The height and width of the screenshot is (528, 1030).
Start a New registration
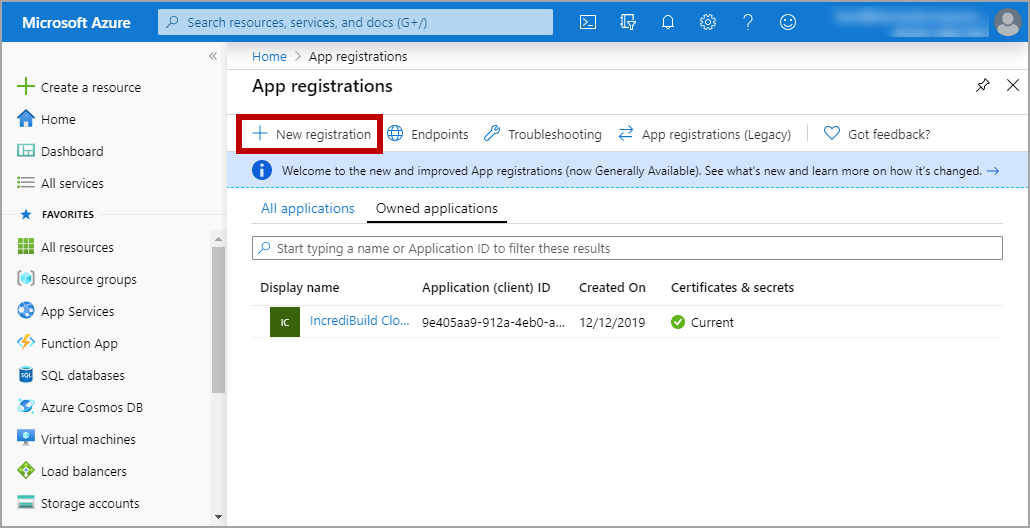point(311,134)
